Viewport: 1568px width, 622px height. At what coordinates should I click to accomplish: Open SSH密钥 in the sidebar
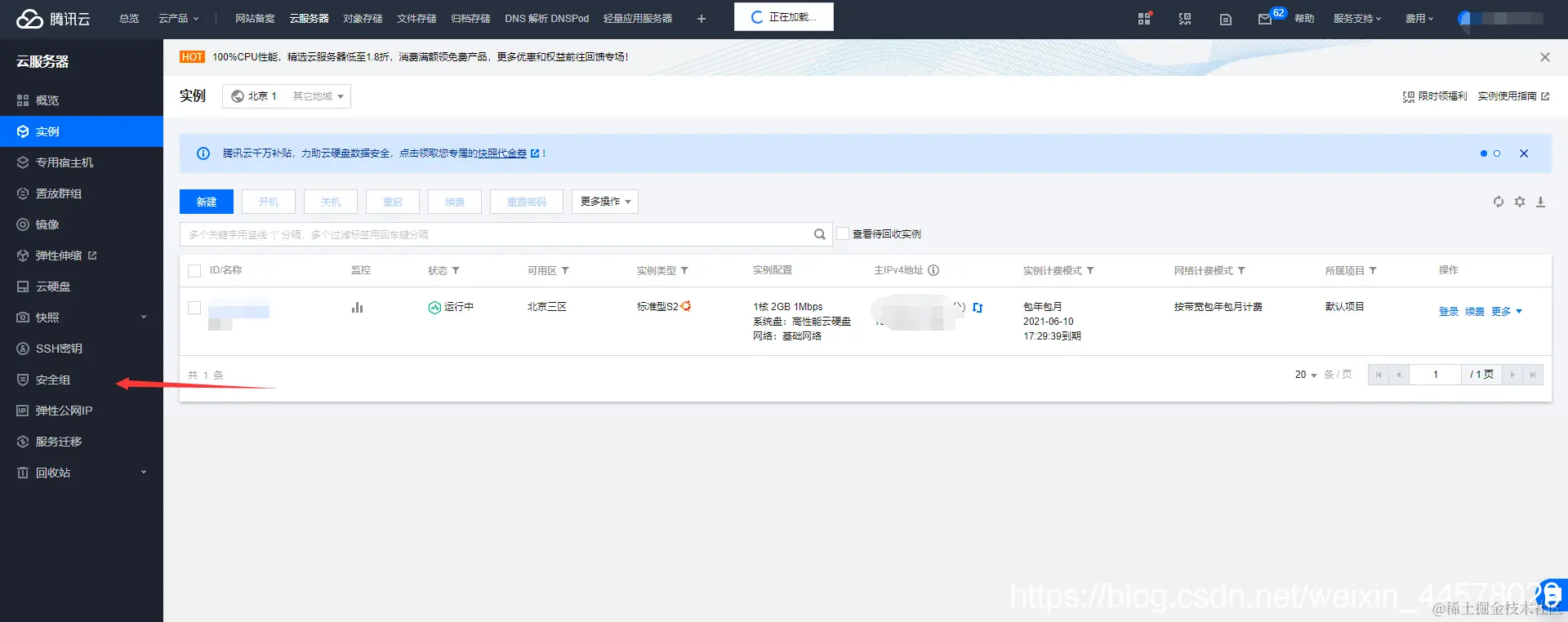82,349
